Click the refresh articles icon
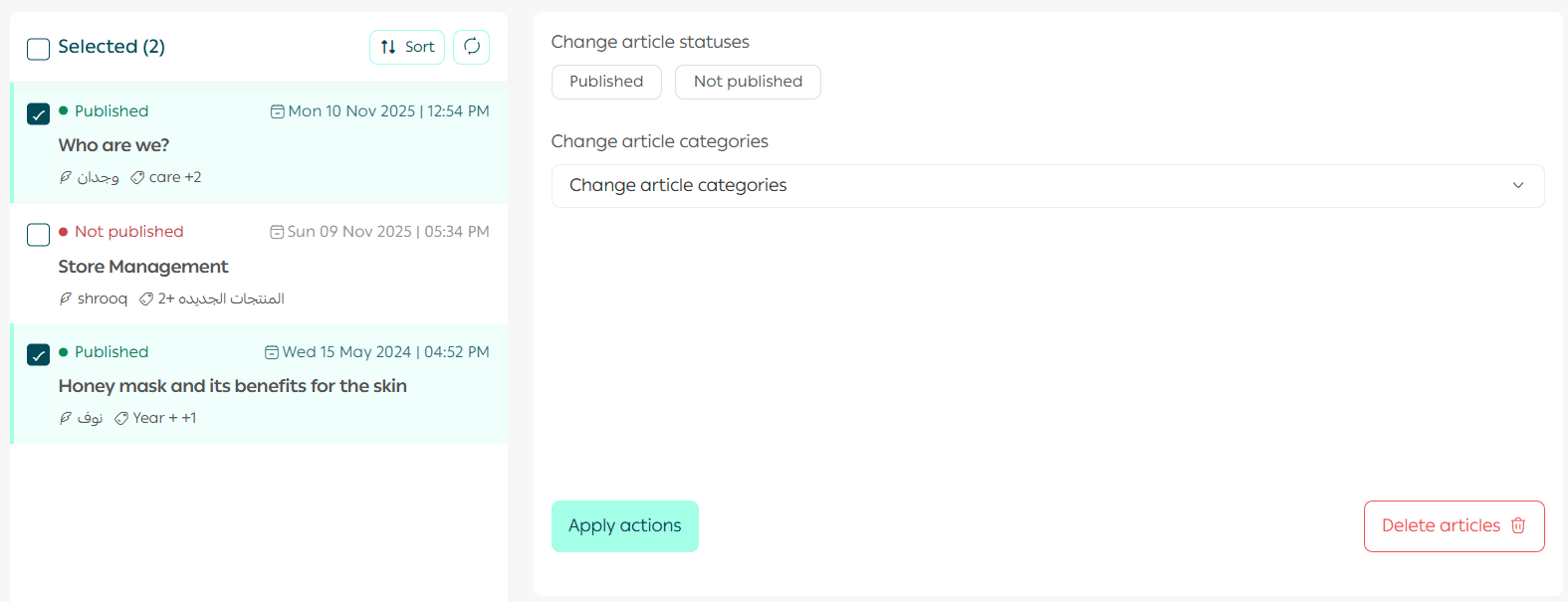 (x=471, y=47)
